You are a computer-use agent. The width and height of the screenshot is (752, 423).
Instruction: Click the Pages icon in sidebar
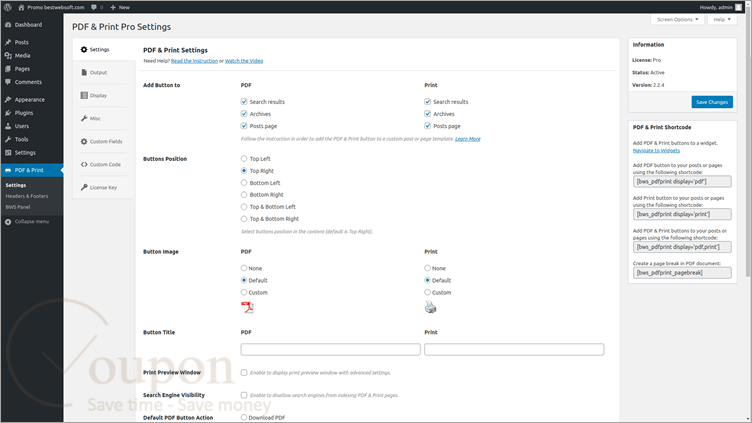coord(8,69)
